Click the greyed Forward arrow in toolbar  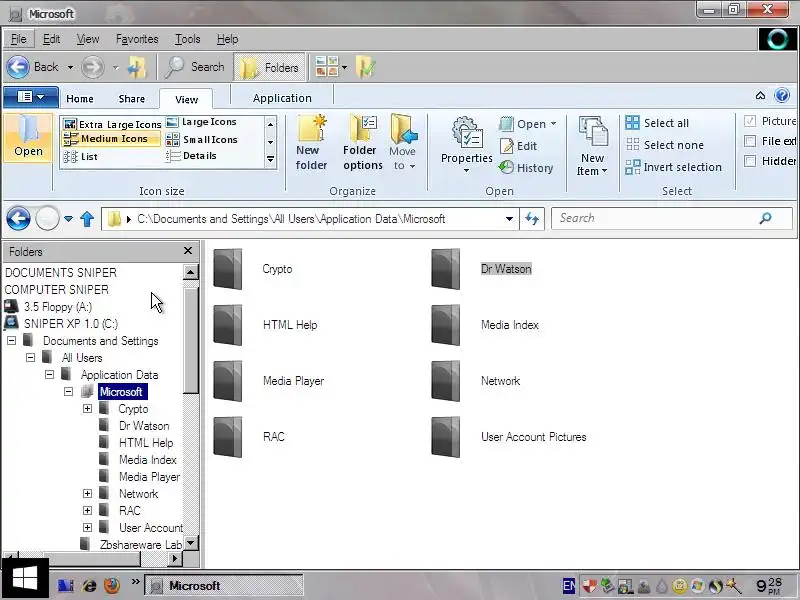93,67
